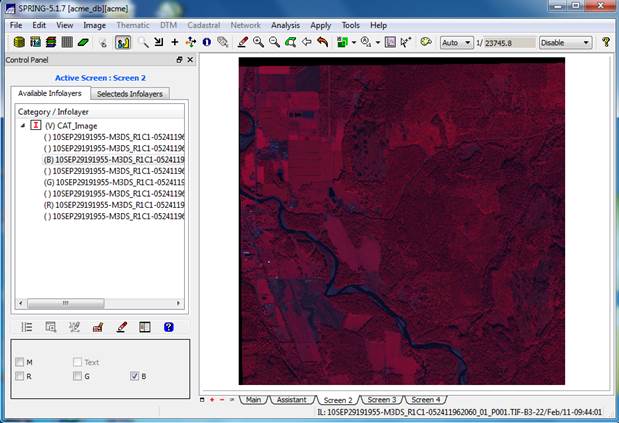Open yellow question mark help icon
Screen dimensions: 619x423
coord(606,42)
